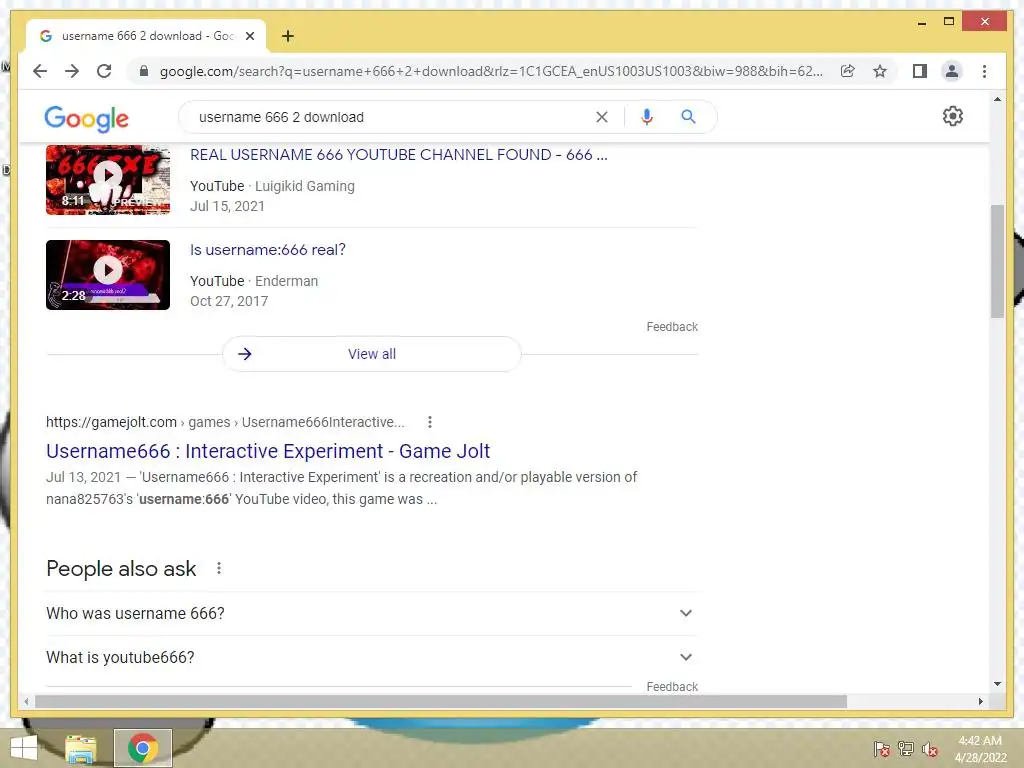Send Feedback for People also ask

point(672,686)
